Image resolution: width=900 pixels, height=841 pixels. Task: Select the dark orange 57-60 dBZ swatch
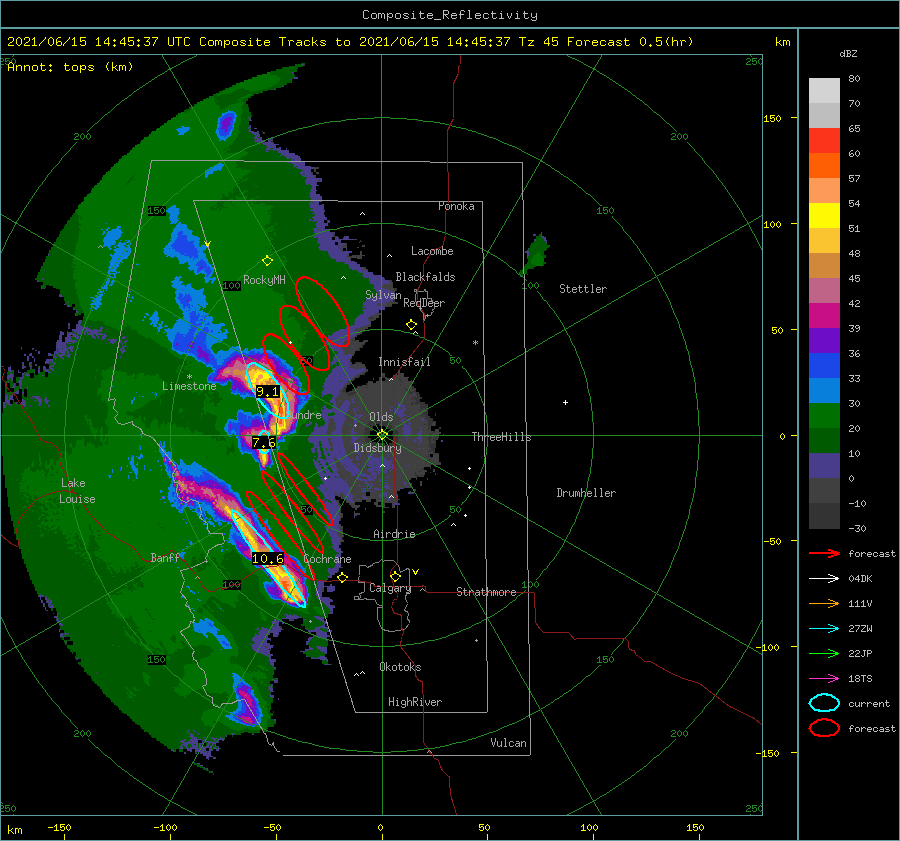[824, 165]
